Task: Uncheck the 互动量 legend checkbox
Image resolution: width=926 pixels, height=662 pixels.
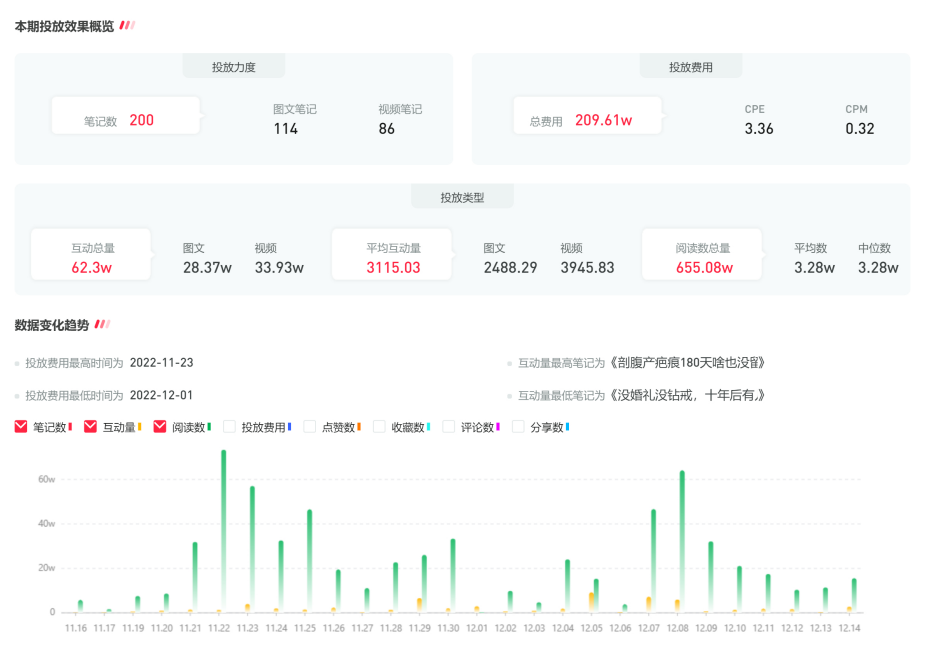Action: click(90, 427)
